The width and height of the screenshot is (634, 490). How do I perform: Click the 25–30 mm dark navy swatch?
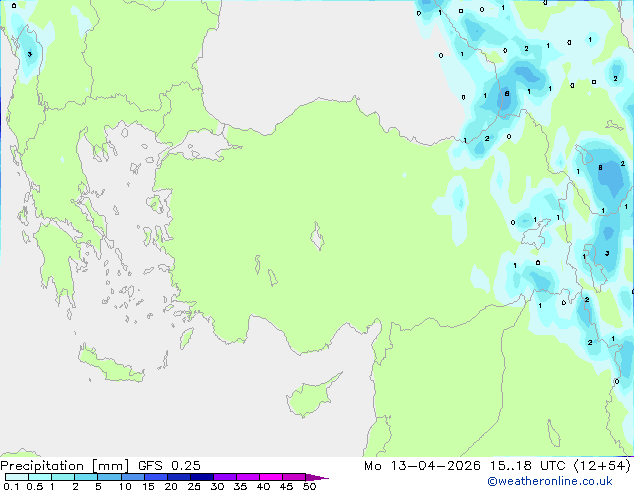(201, 477)
